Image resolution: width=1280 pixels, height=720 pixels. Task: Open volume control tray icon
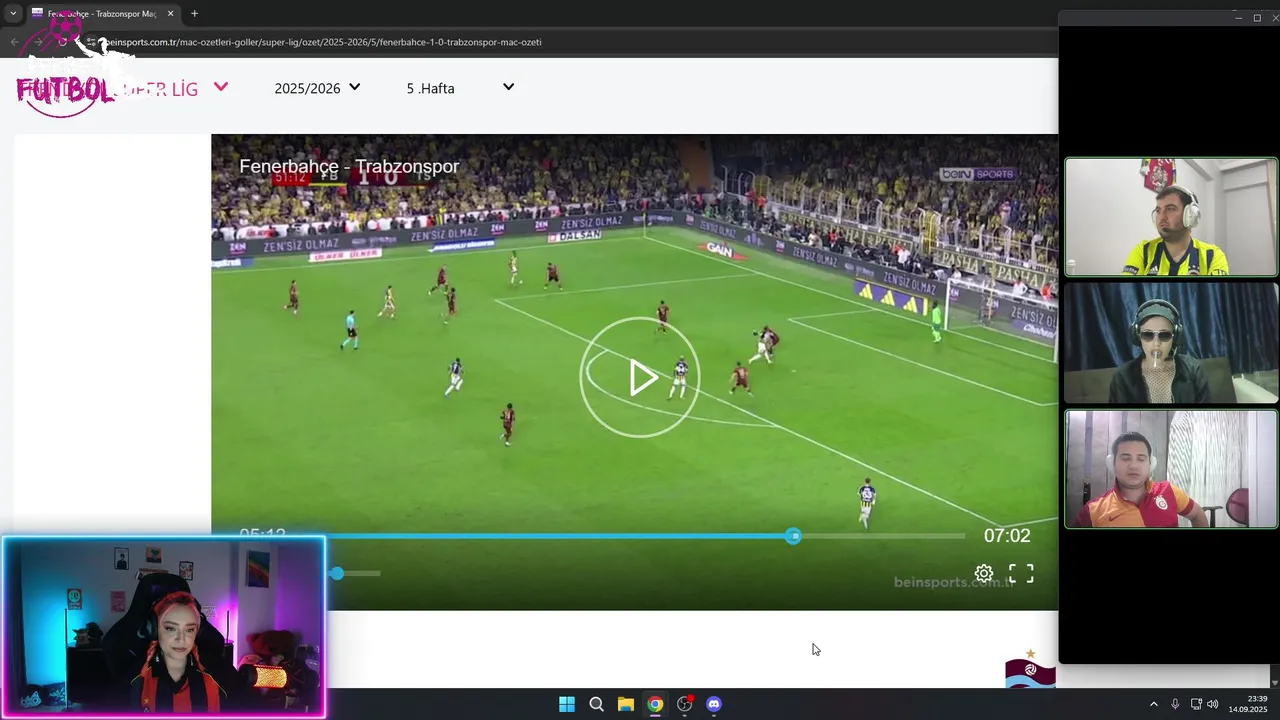[1213, 704]
